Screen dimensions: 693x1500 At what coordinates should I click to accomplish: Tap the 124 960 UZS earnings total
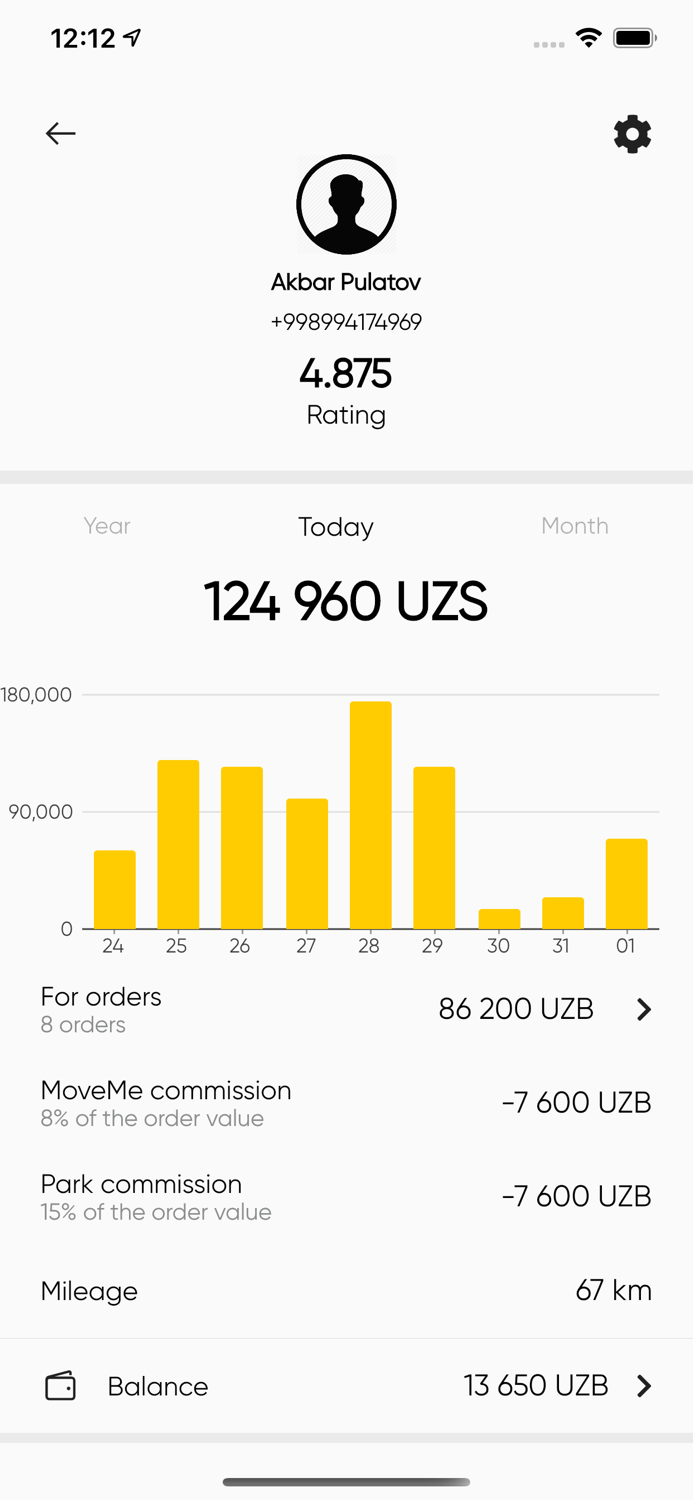pos(346,601)
